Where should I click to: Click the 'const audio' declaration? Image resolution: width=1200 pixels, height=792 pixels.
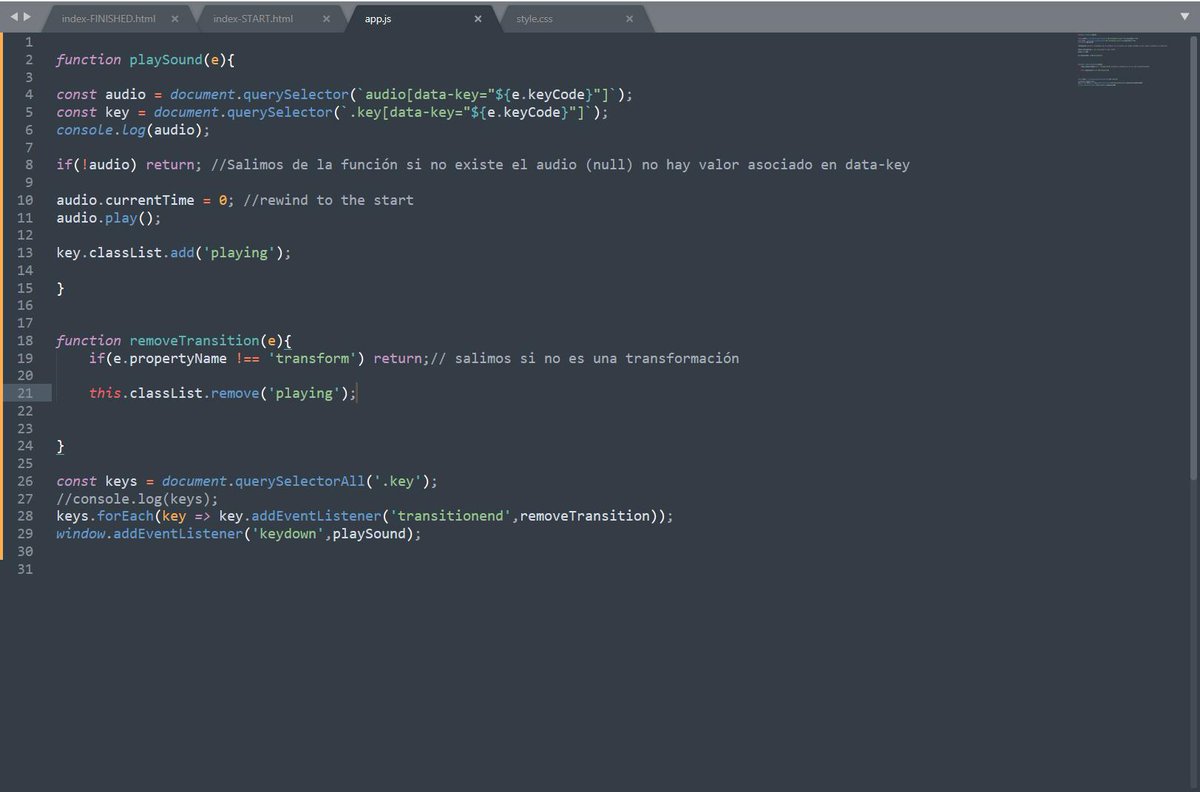pyautogui.click(x=101, y=95)
